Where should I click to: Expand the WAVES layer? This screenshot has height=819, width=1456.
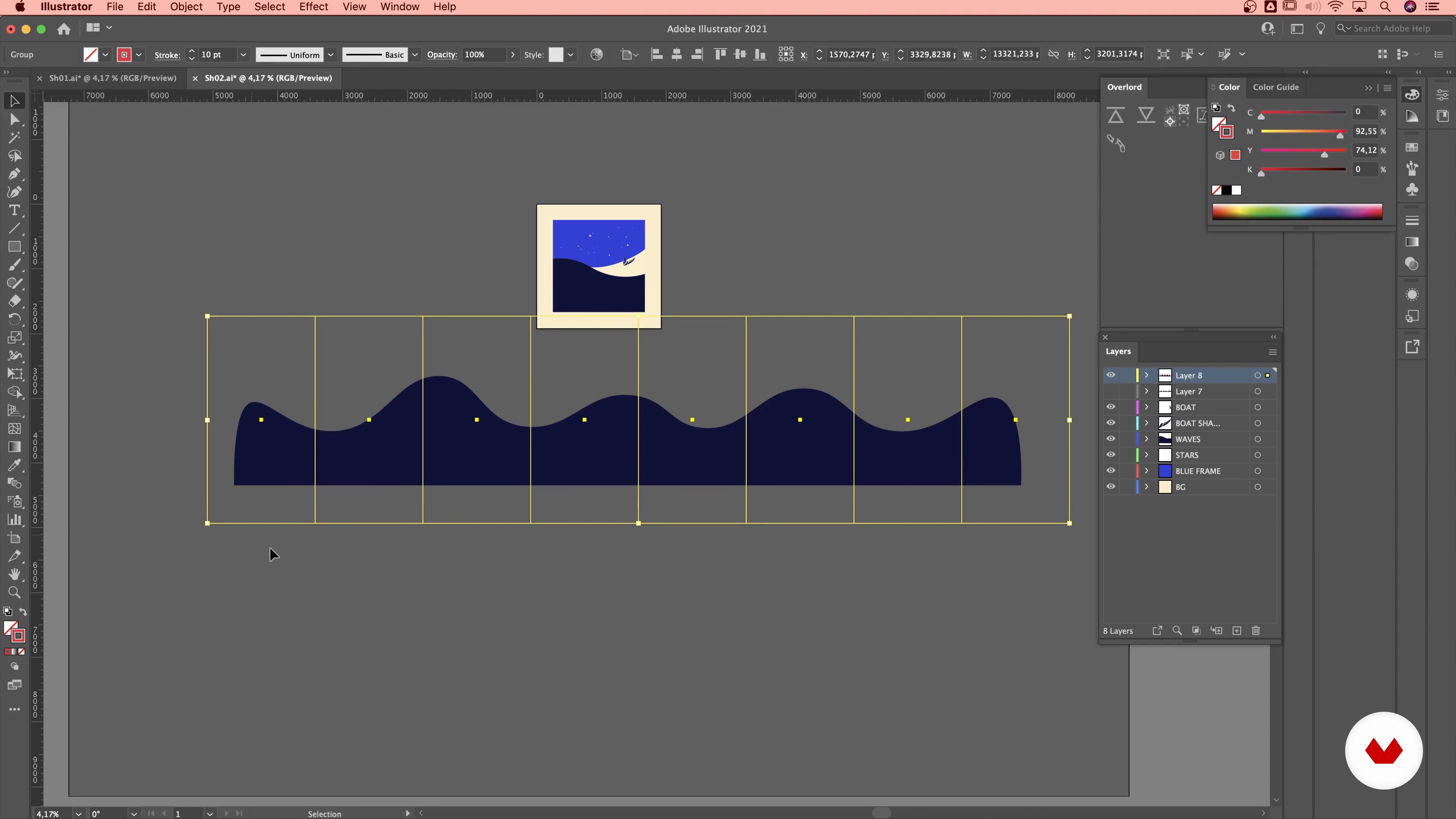pos(1146,439)
